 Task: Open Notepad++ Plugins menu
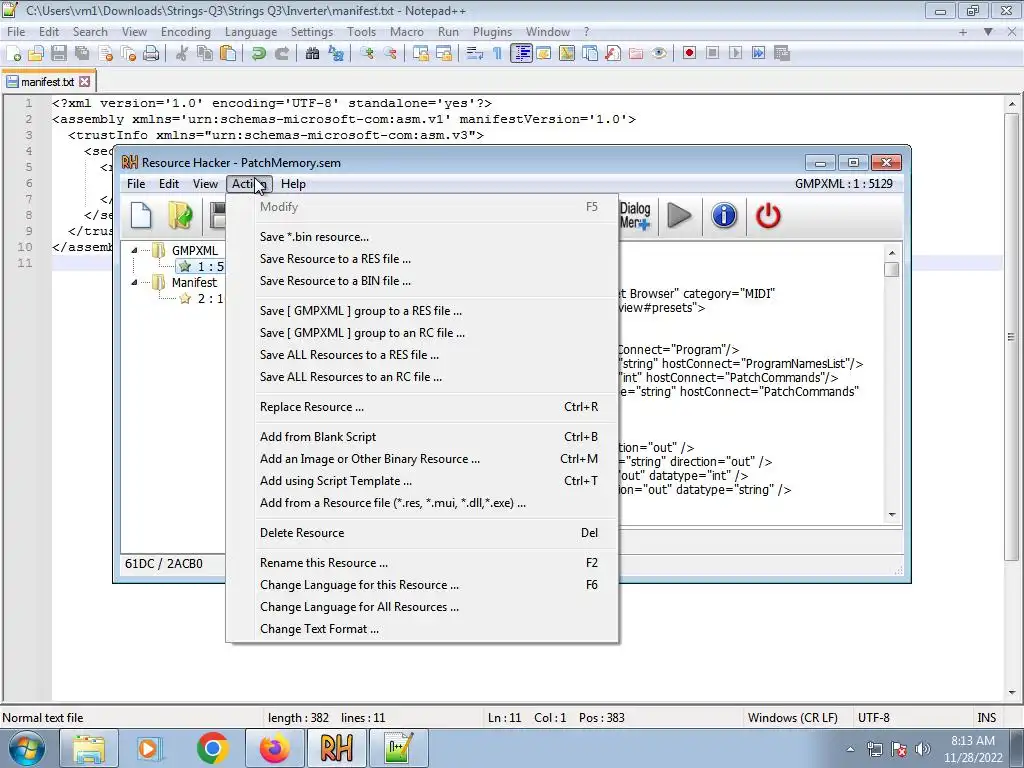(492, 31)
